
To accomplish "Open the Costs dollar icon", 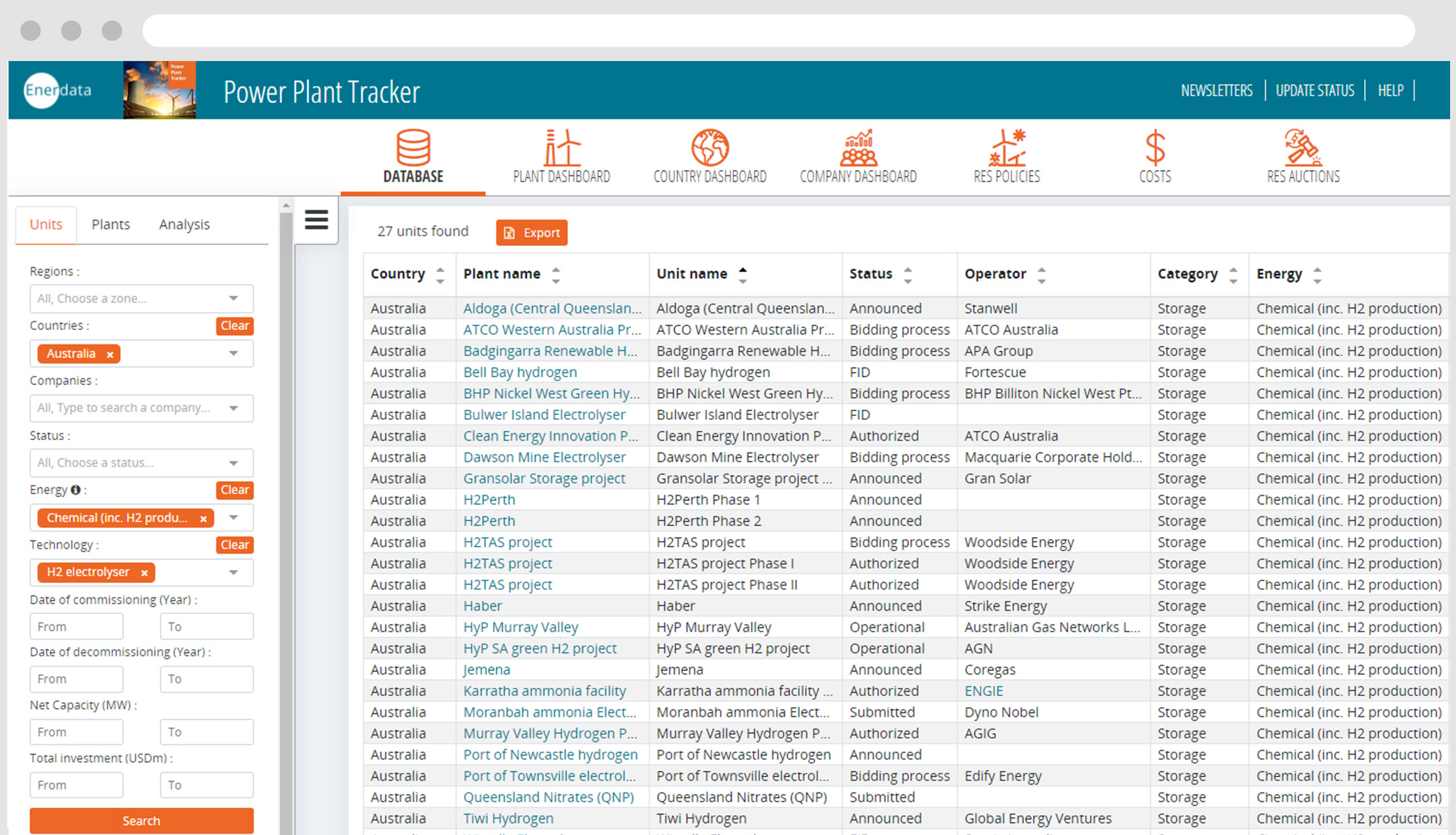I will coord(1155,148).
